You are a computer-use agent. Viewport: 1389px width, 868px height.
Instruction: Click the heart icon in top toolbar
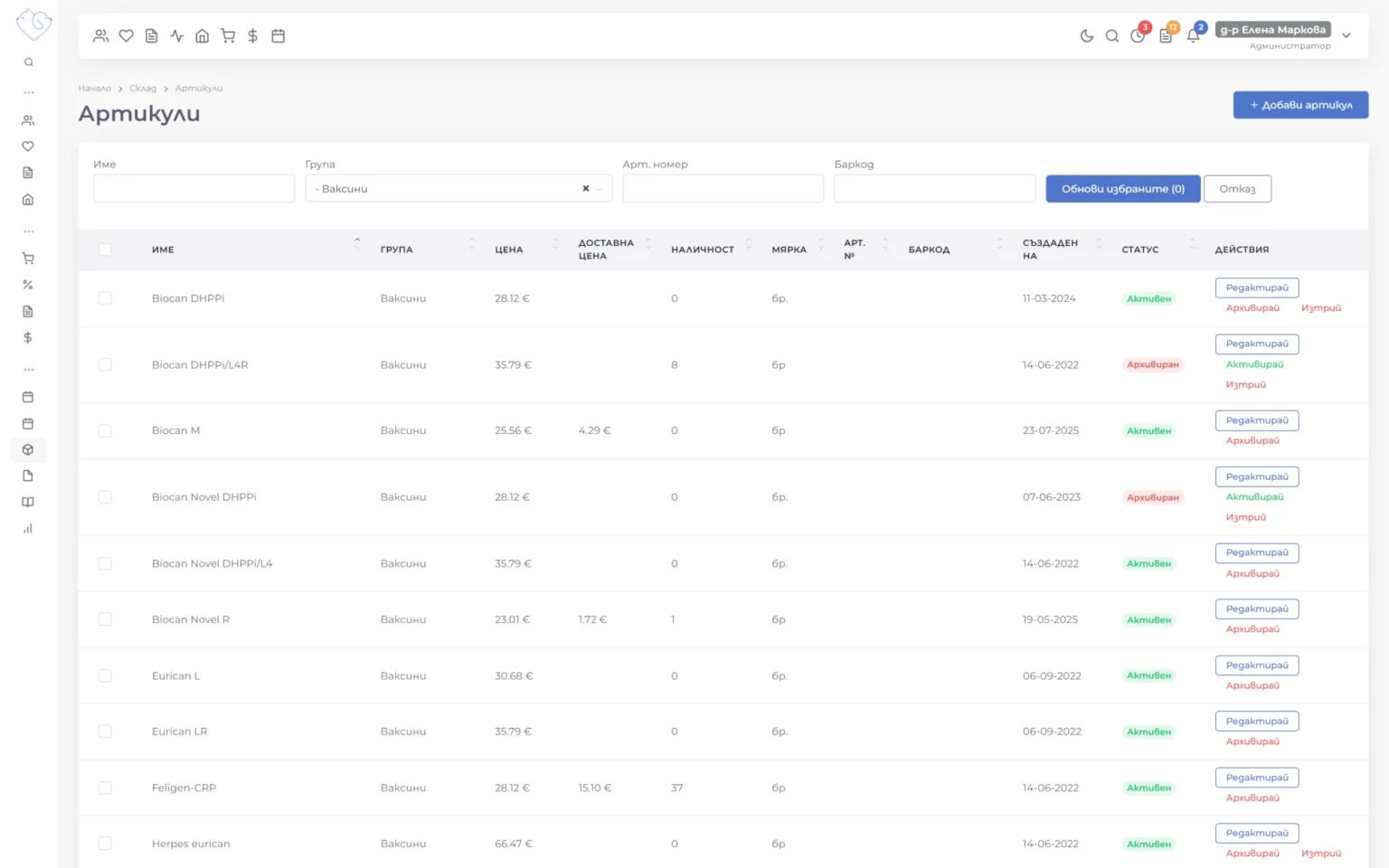pyautogui.click(x=127, y=36)
